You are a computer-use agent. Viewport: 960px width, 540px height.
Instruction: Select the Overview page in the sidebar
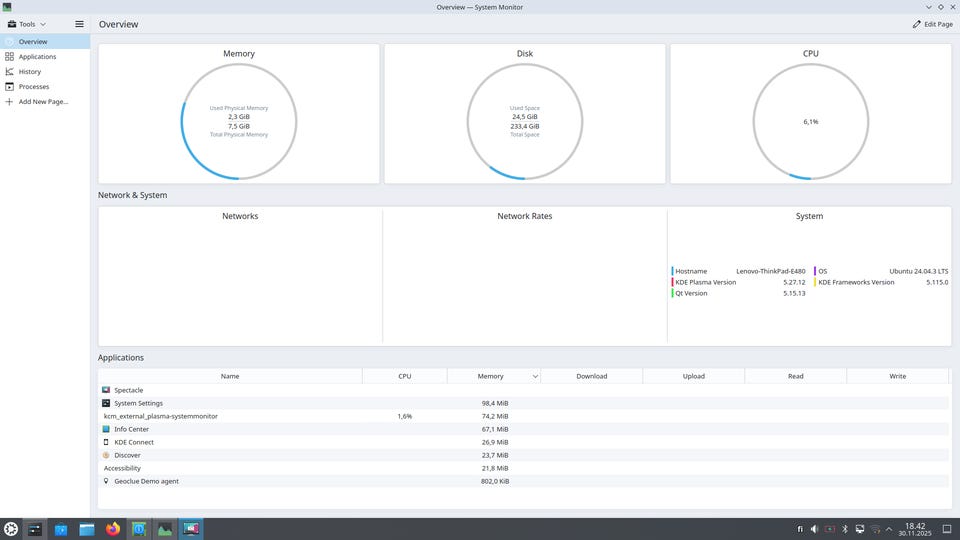45,42
